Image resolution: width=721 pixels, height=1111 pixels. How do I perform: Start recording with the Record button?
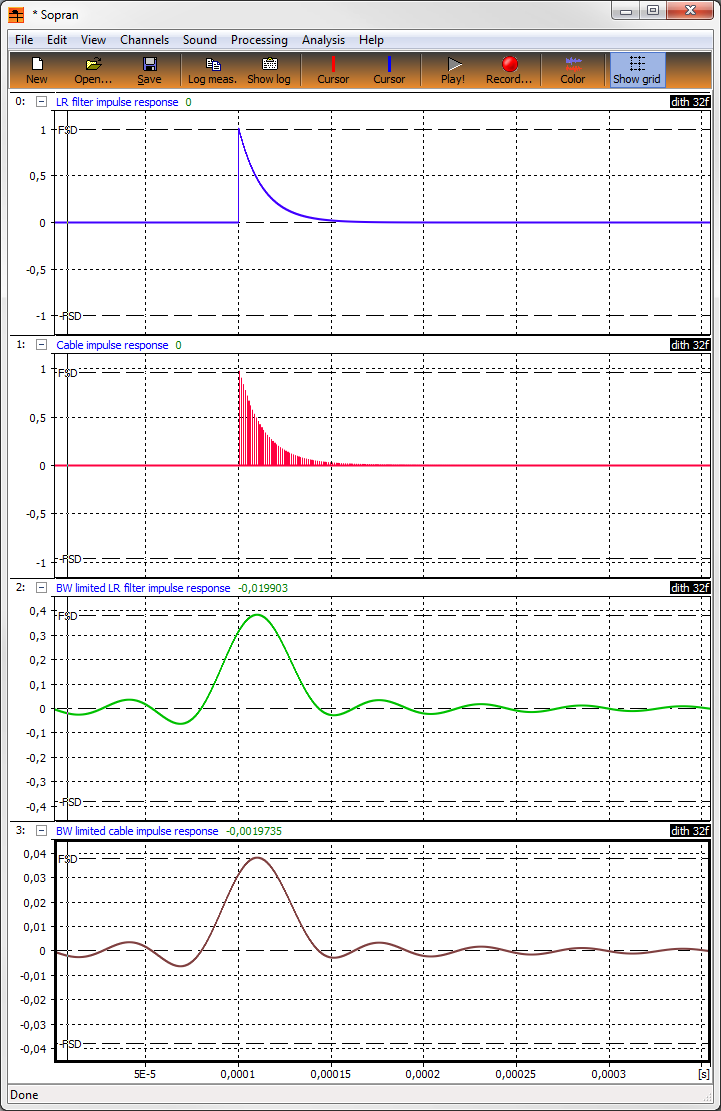pyautogui.click(x=509, y=69)
